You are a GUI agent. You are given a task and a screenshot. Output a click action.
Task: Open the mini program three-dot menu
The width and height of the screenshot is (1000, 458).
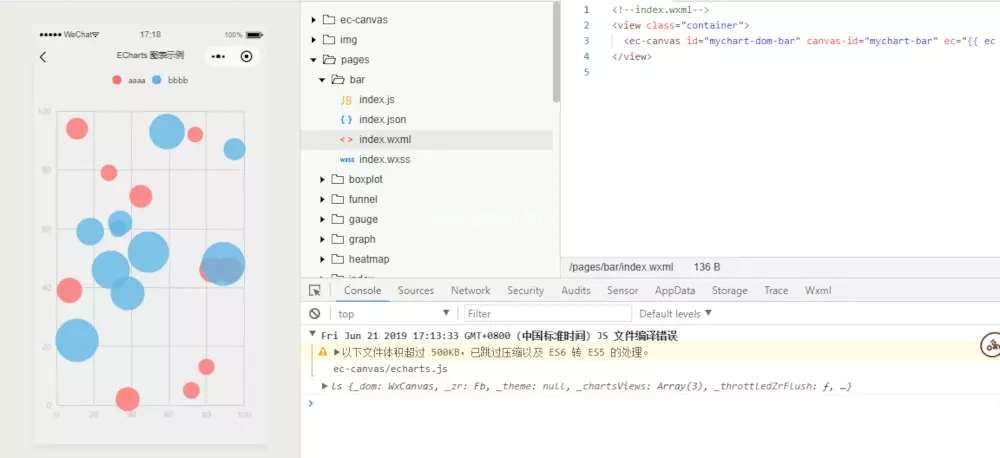point(219,57)
